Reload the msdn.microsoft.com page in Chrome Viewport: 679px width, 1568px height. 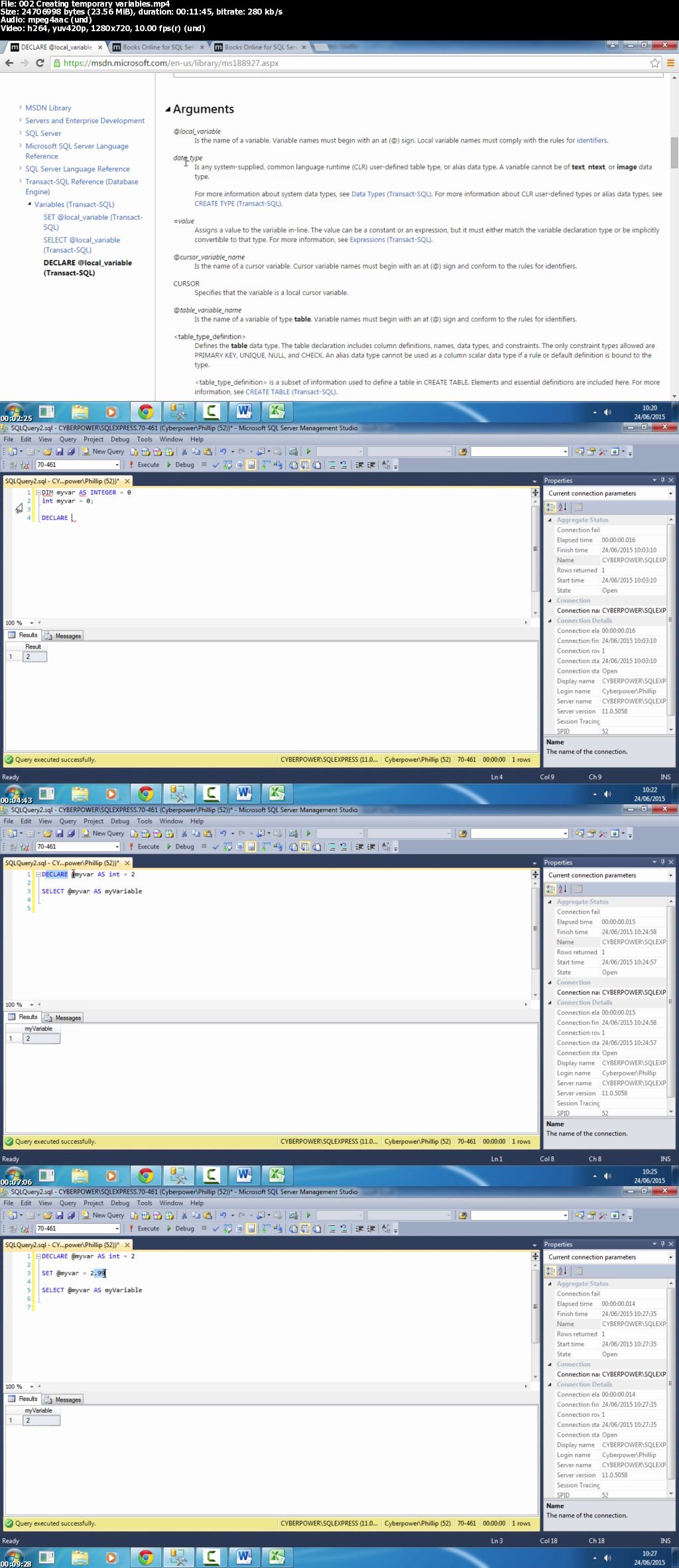pyautogui.click(x=40, y=63)
